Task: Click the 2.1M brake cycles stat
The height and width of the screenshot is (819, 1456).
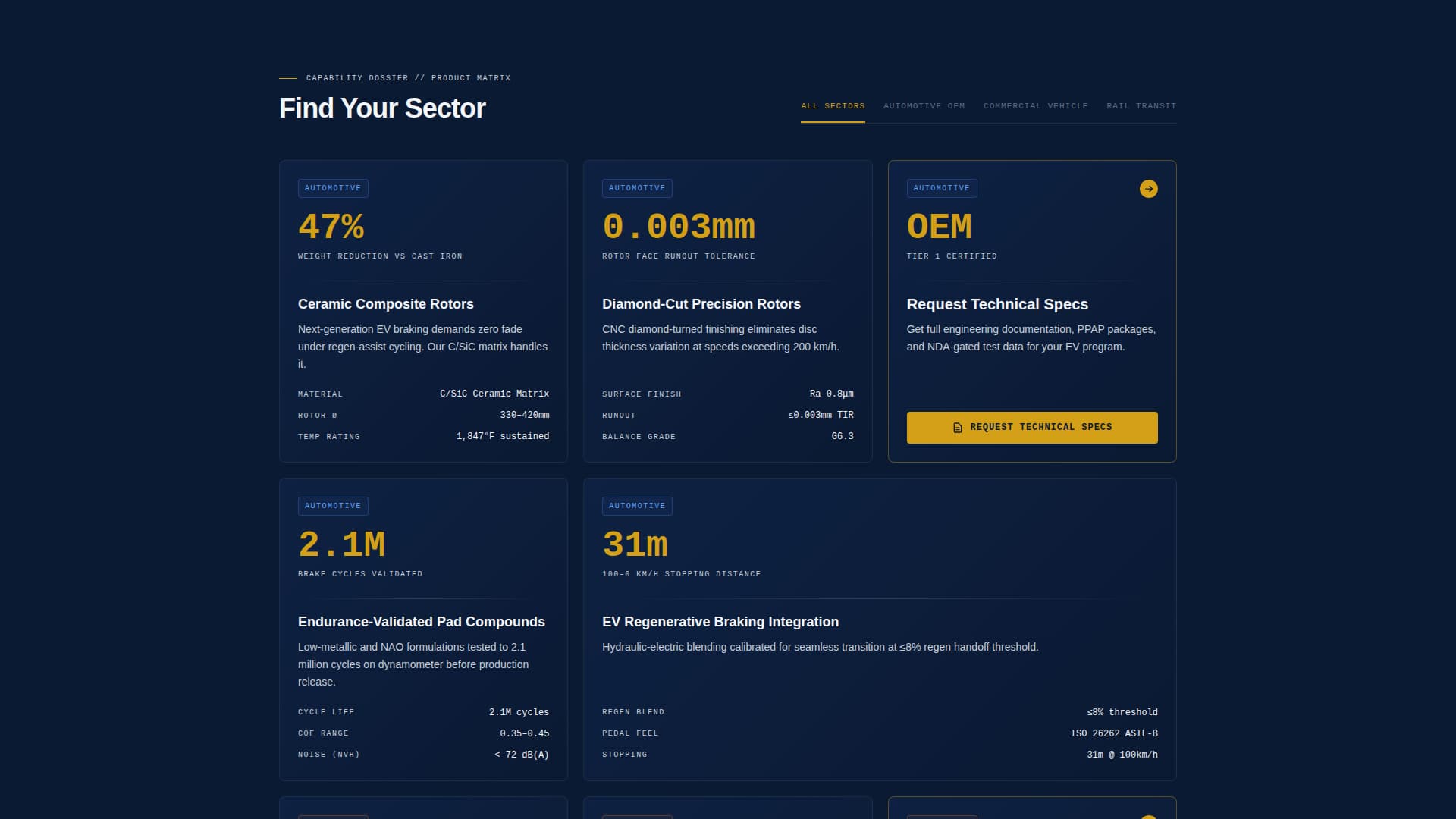Action: pyautogui.click(x=342, y=544)
